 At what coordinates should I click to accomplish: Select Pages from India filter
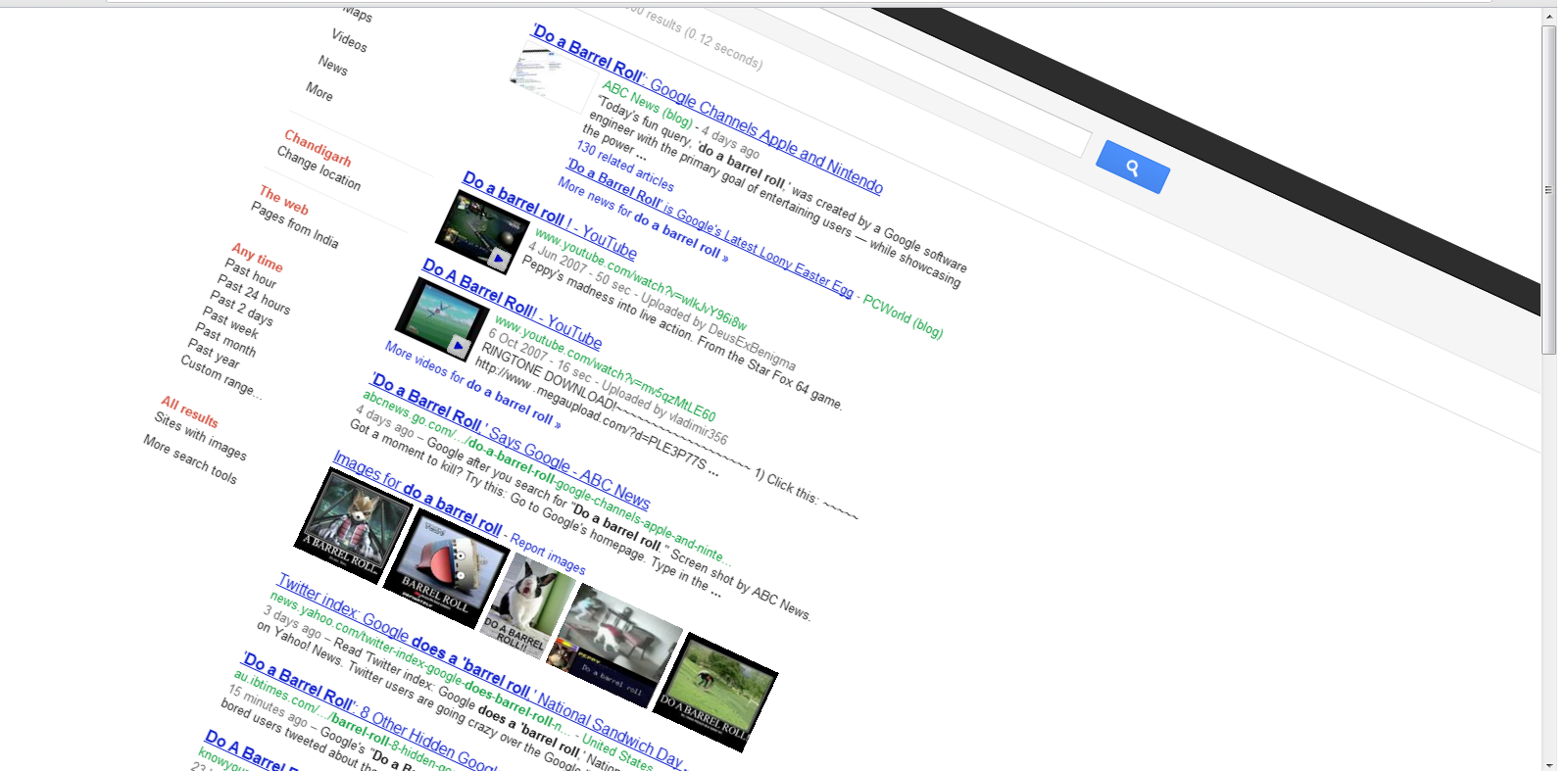(294, 225)
